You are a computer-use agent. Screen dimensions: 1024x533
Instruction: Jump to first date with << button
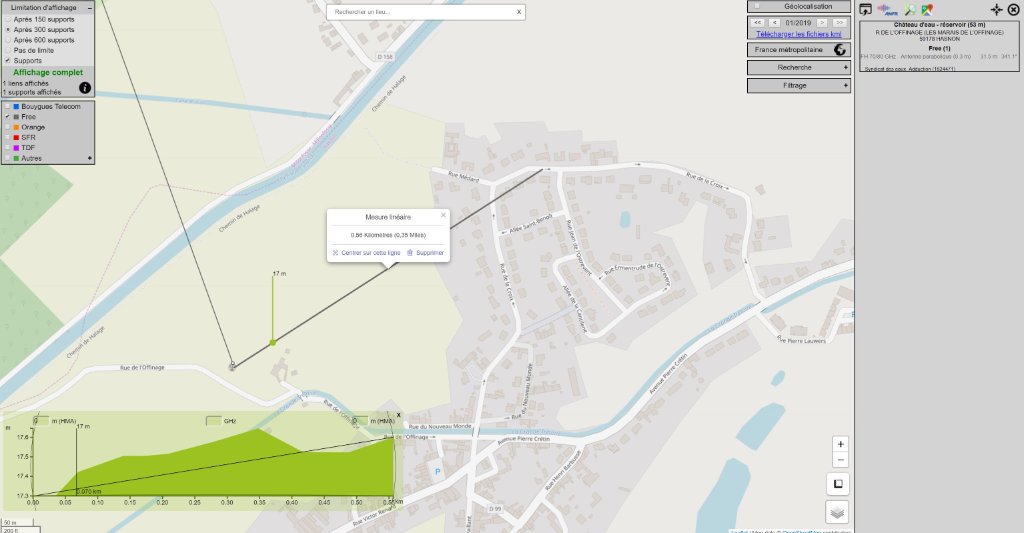(758, 23)
